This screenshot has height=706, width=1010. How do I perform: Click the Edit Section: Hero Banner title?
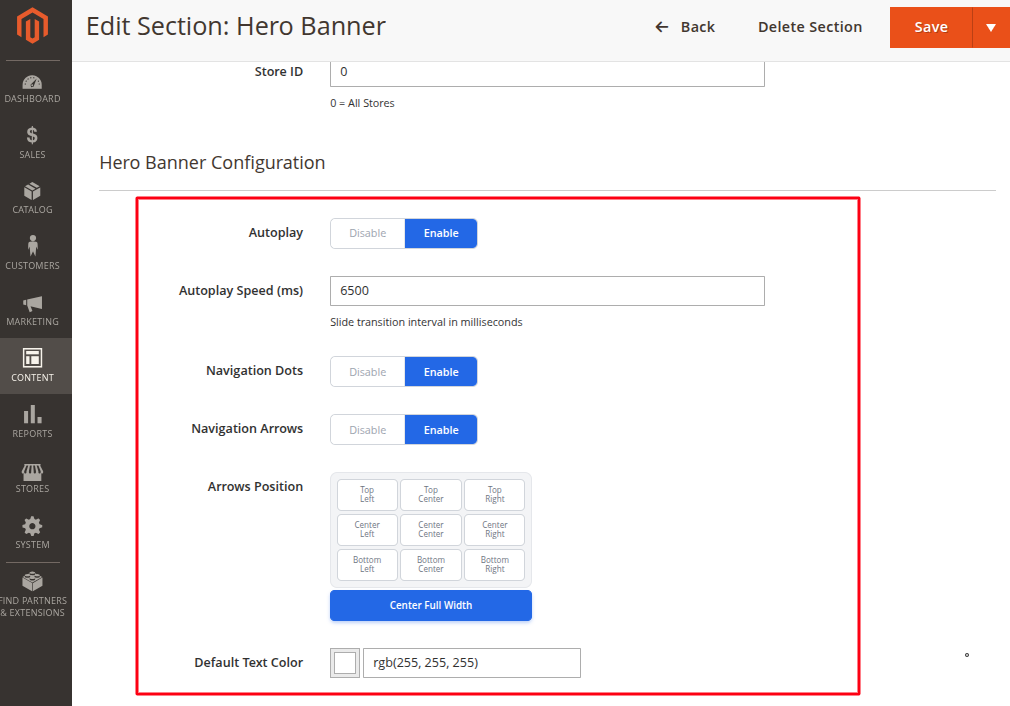click(236, 26)
